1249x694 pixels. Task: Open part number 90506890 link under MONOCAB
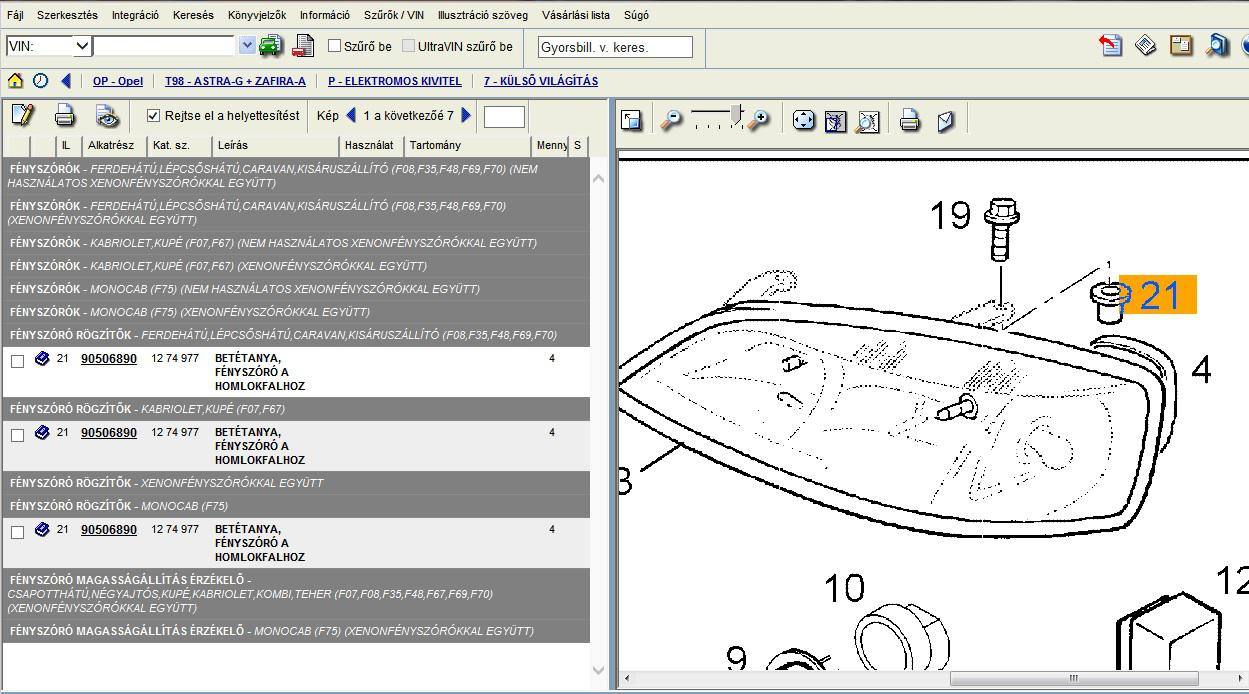[x=109, y=530]
